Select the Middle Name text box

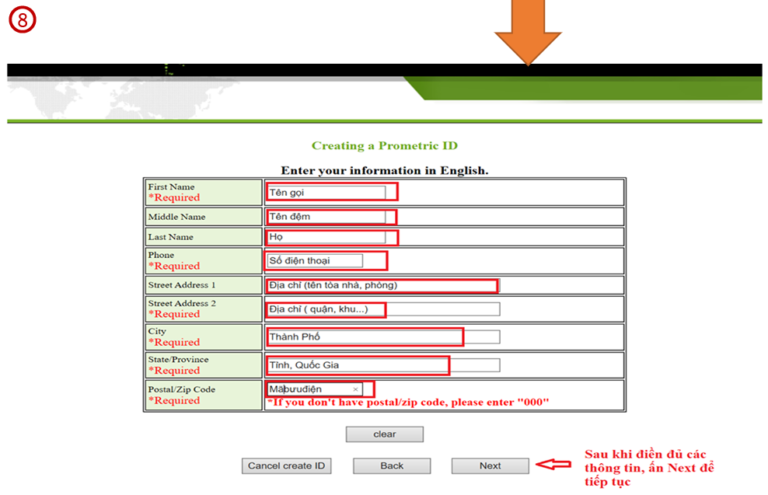point(326,216)
